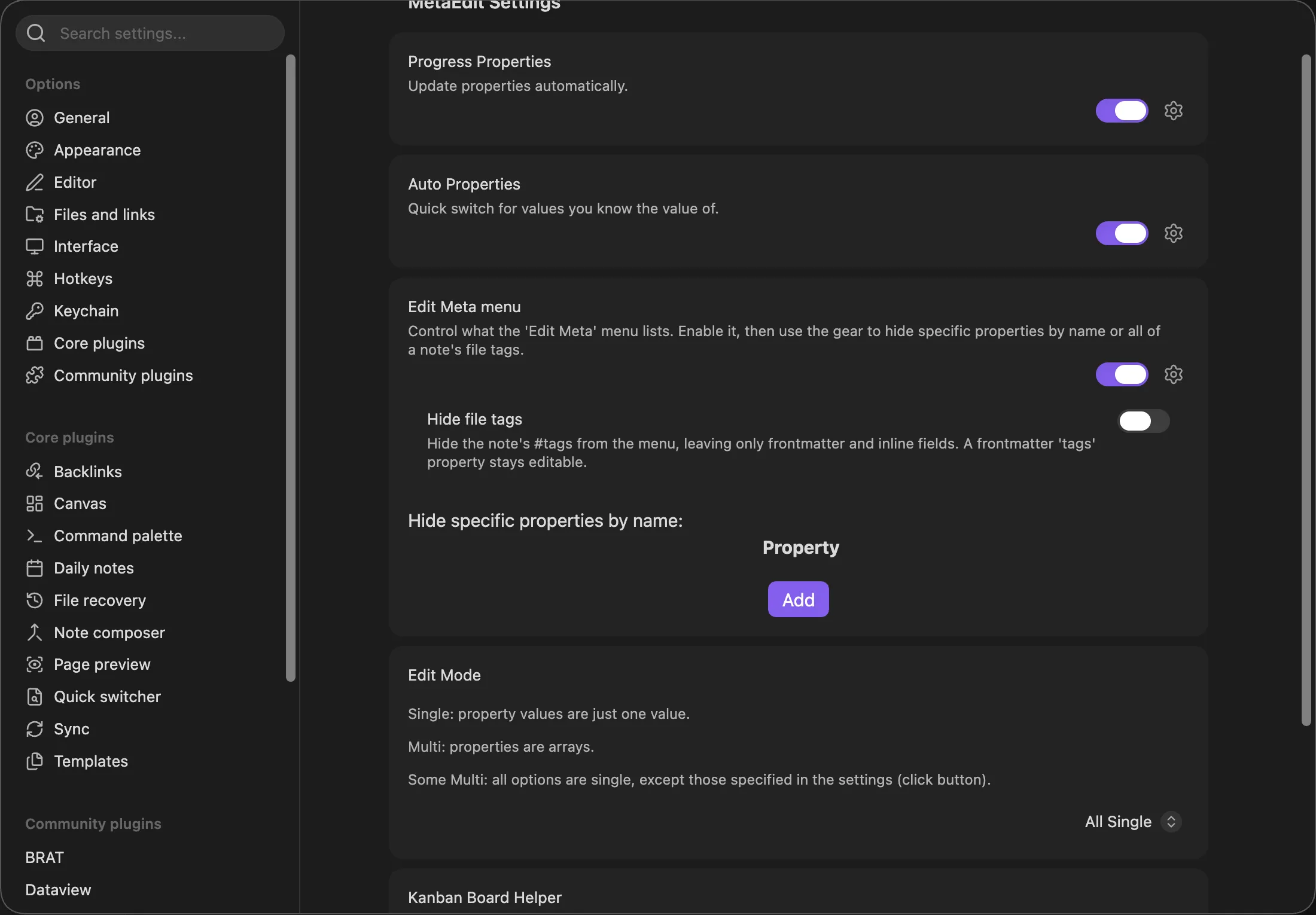Open BRAT plugin settings

[44, 858]
